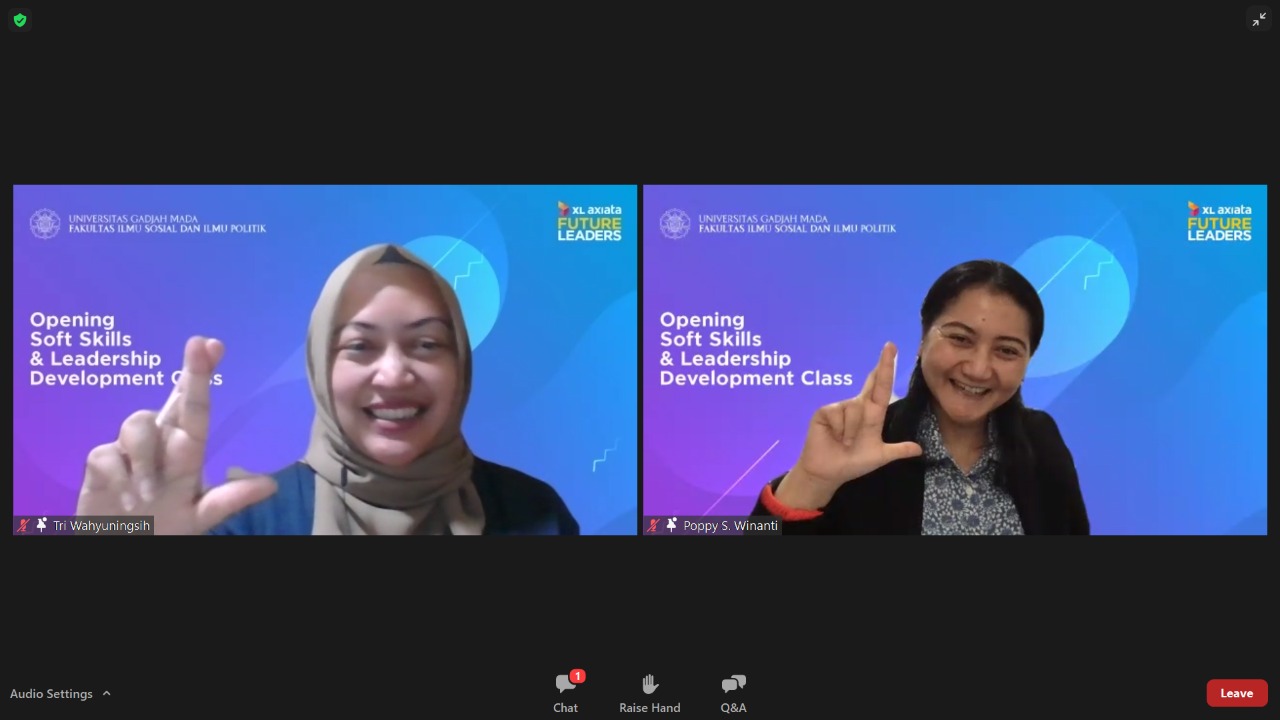
Task: Select Poppy S. Winanti's video tile
Action: tap(955, 360)
